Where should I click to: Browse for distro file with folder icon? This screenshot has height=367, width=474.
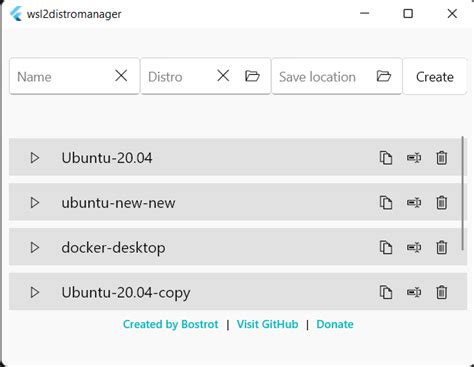point(252,76)
